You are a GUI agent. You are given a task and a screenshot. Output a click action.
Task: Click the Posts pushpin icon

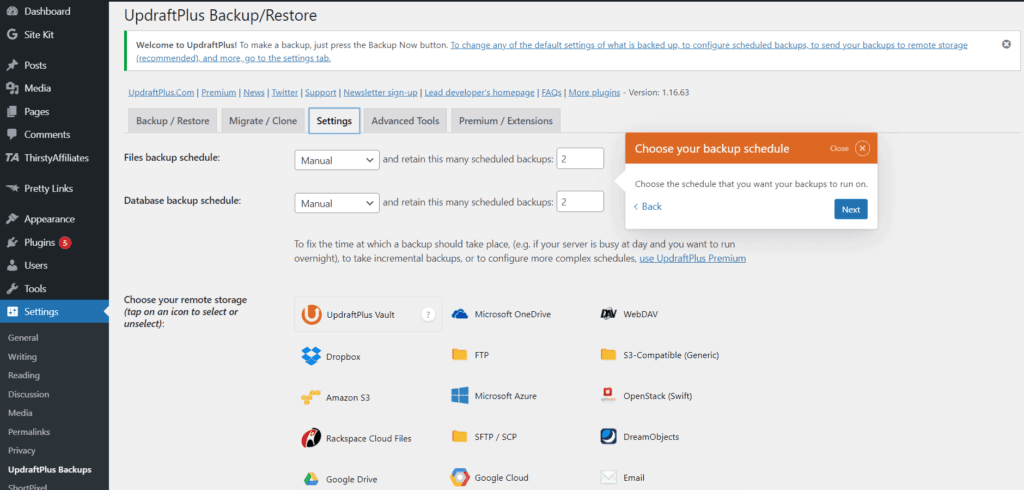[x=12, y=65]
